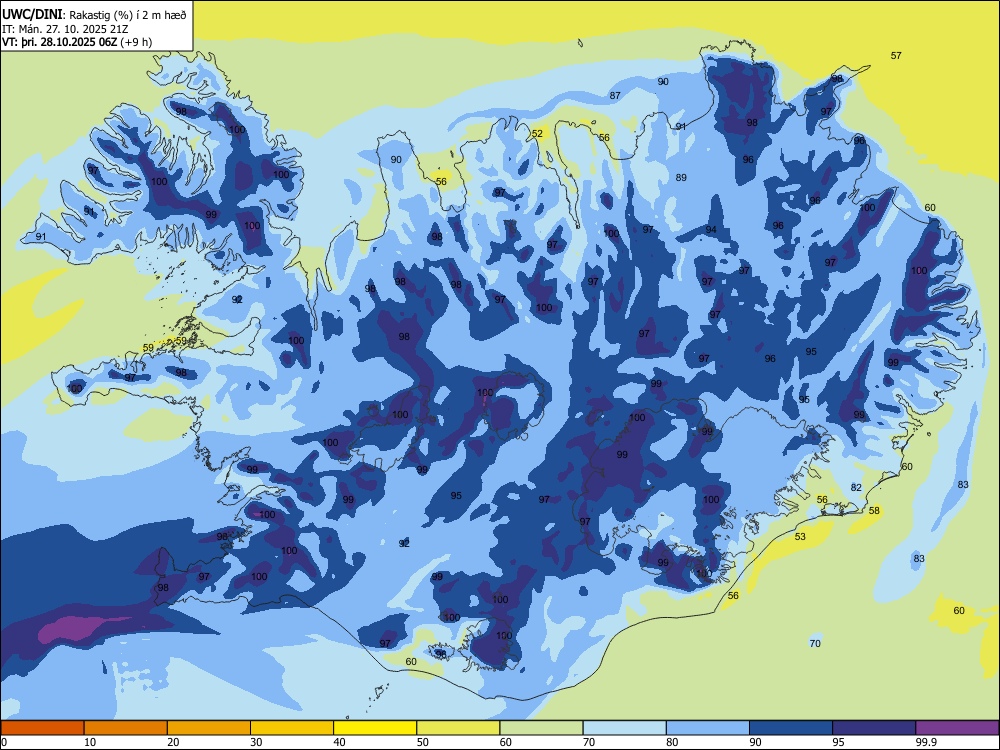This screenshot has width=1000, height=750.
Task: Click the medium blue 80–90 legend swatch
Action: pos(707,728)
